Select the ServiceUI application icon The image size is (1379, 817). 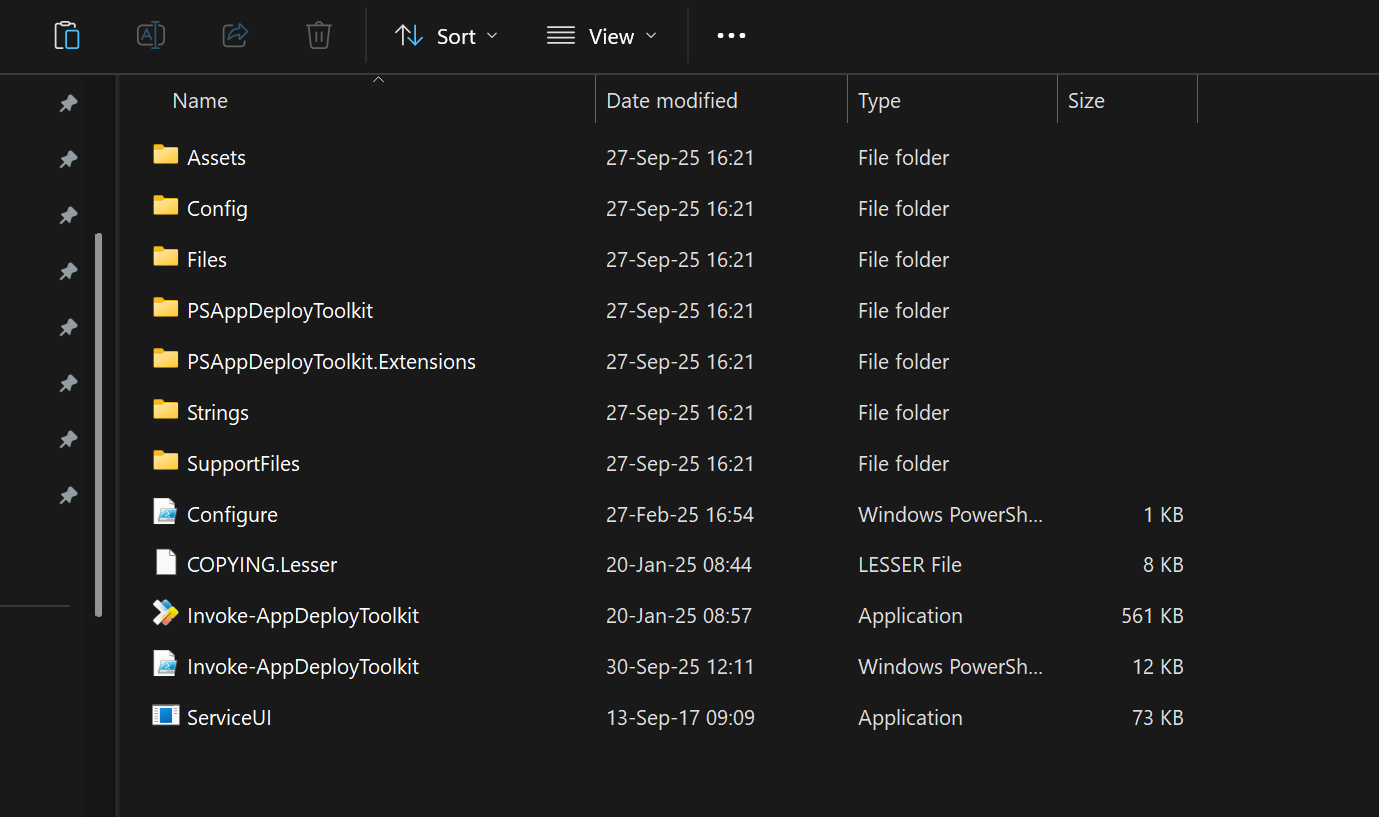pos(166,717)
